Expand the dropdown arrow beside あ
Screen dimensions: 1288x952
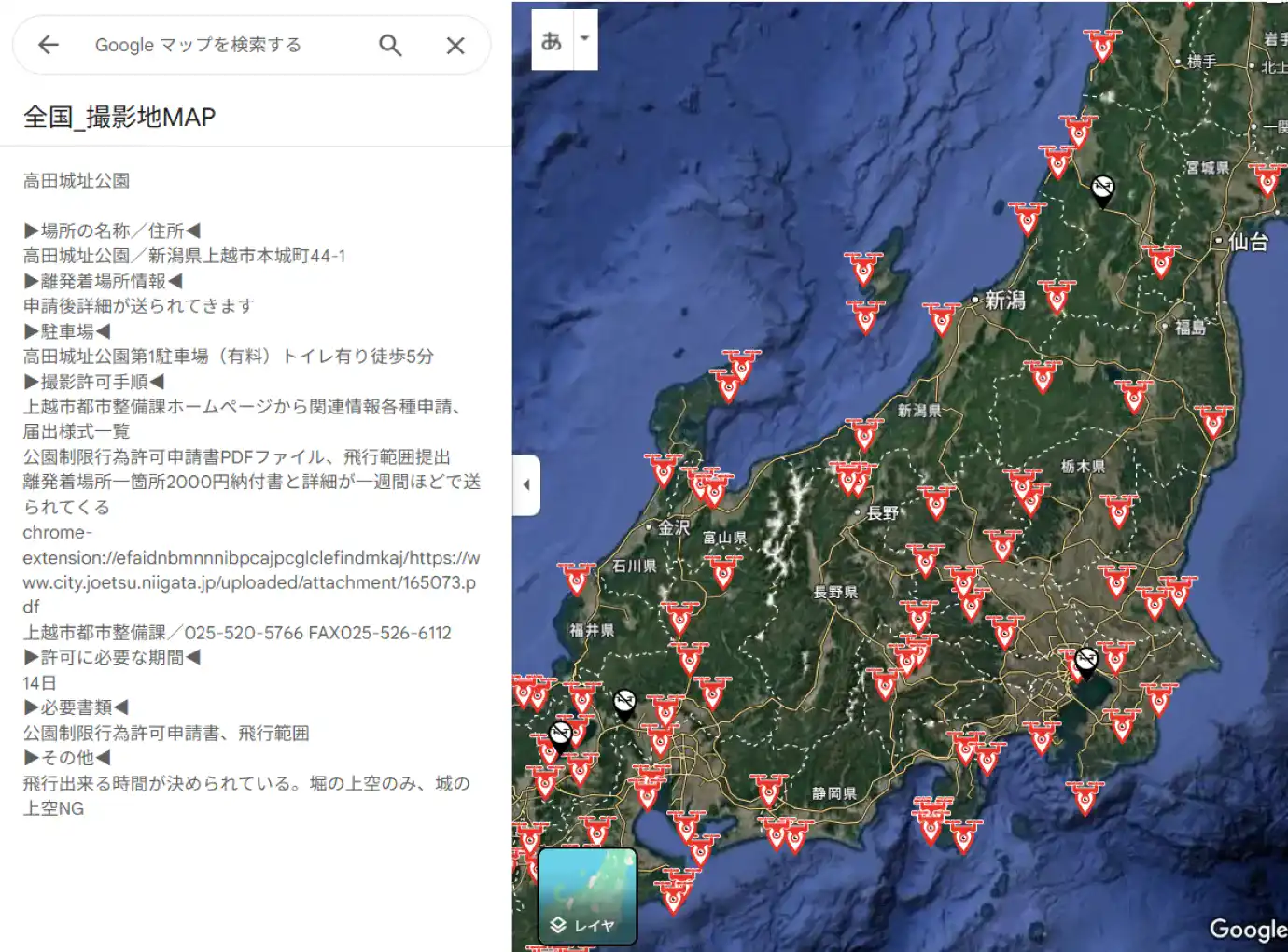[585, 40]
